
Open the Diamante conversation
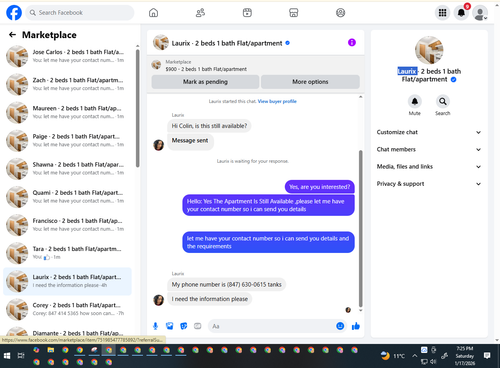coord(68,332)
